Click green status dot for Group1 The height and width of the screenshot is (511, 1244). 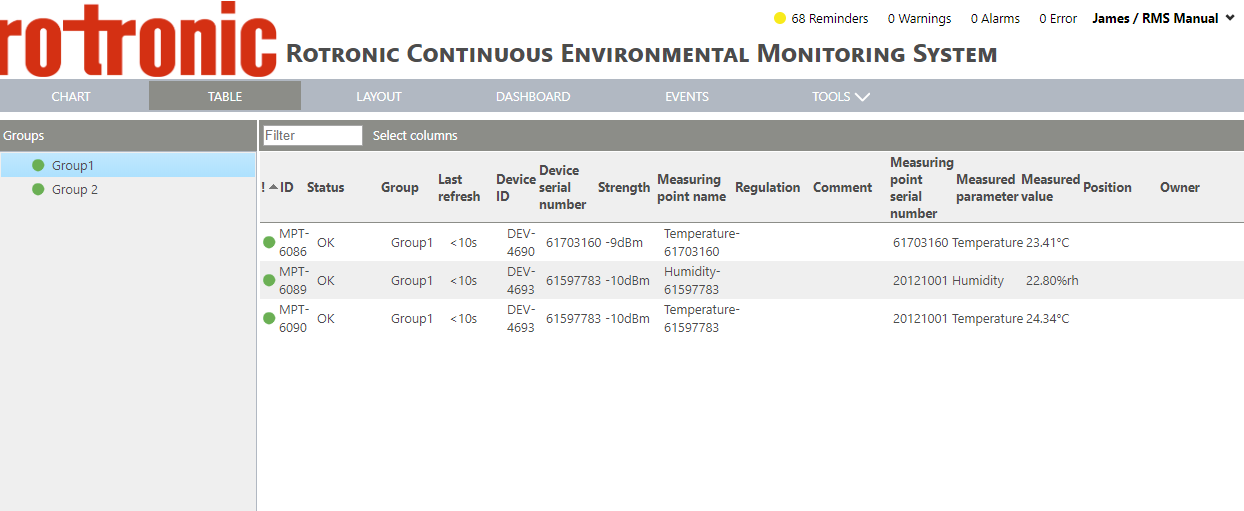pos(38,165)
